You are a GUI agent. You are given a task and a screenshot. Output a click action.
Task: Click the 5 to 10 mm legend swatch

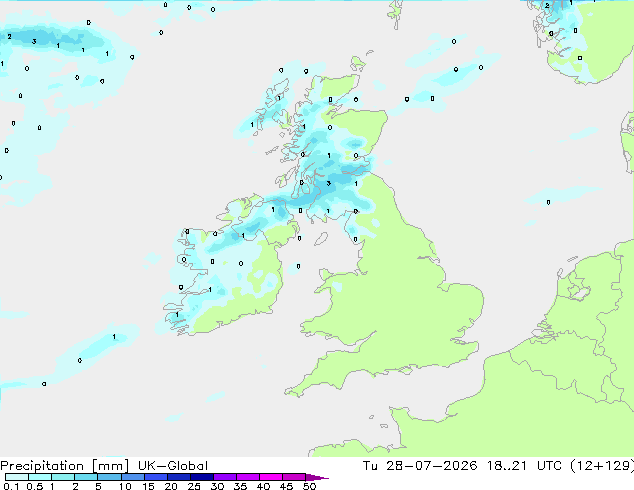(110, 477)
